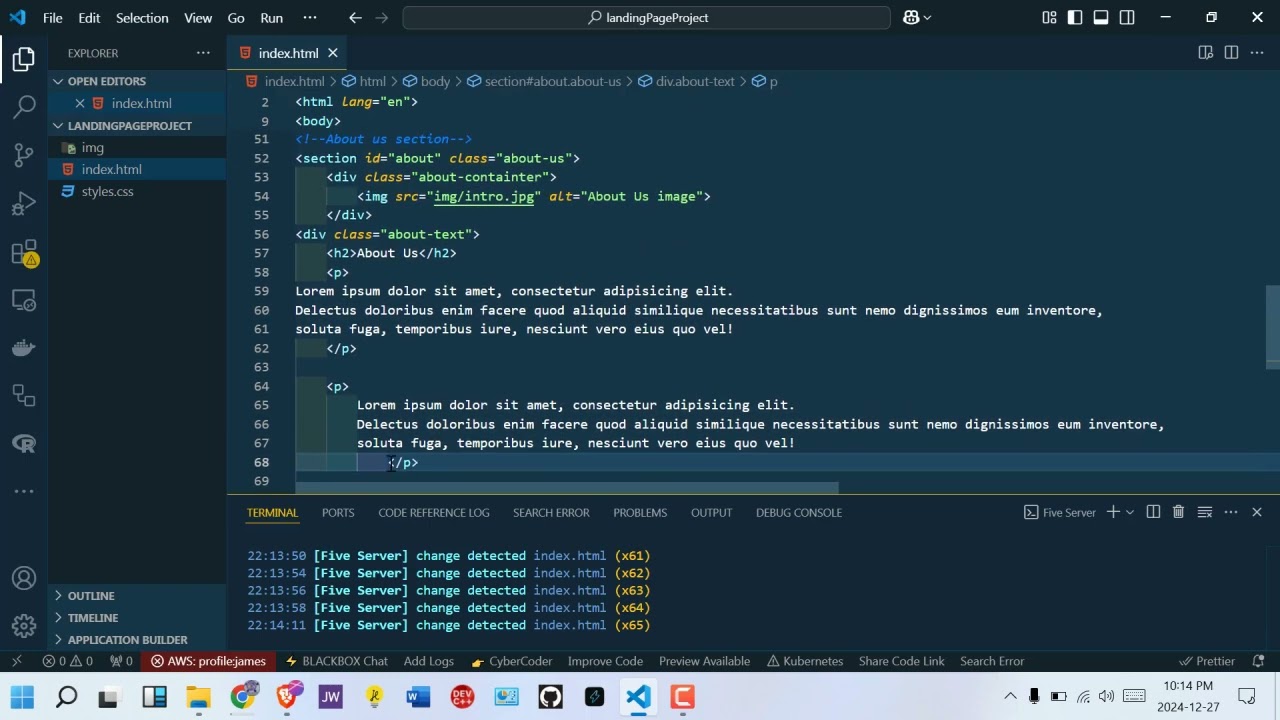
Task: Split the editor to the right
Action: click(1231, 53)
